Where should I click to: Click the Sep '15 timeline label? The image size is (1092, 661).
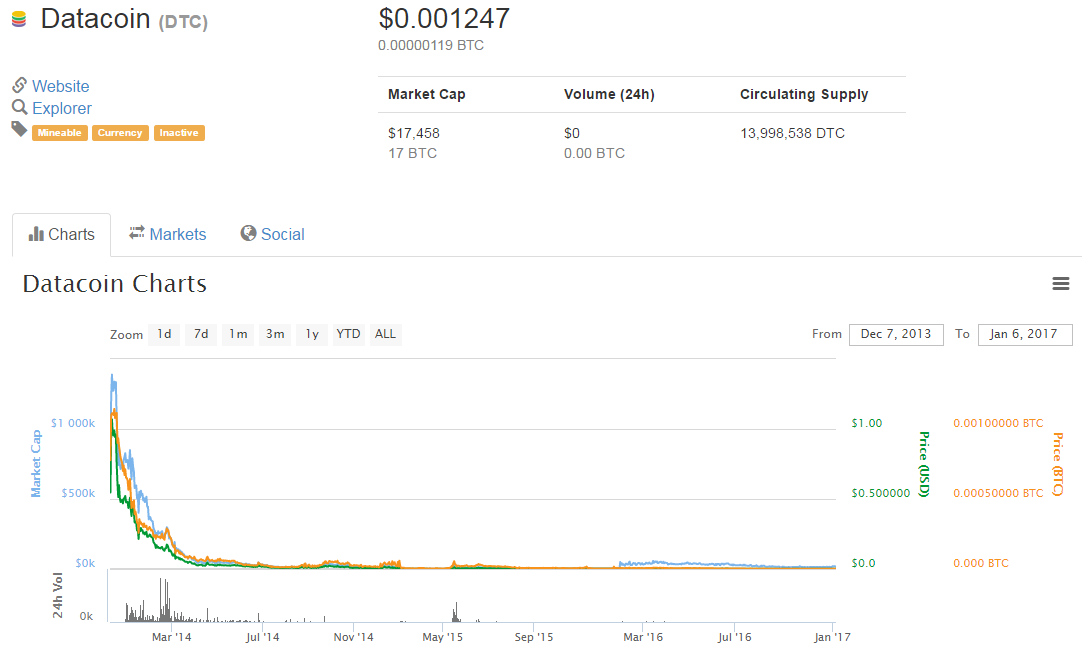tap(534, 637)
